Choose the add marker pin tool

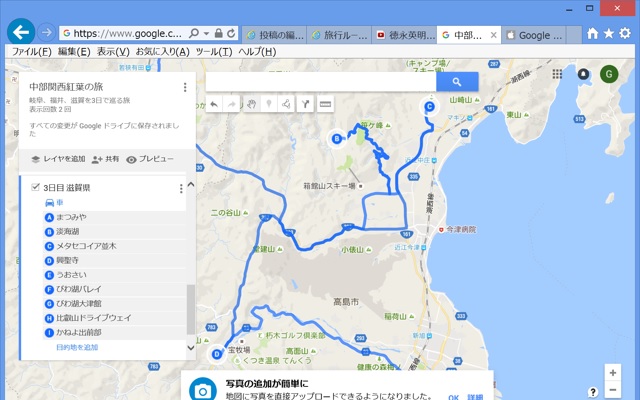point(268,104)
